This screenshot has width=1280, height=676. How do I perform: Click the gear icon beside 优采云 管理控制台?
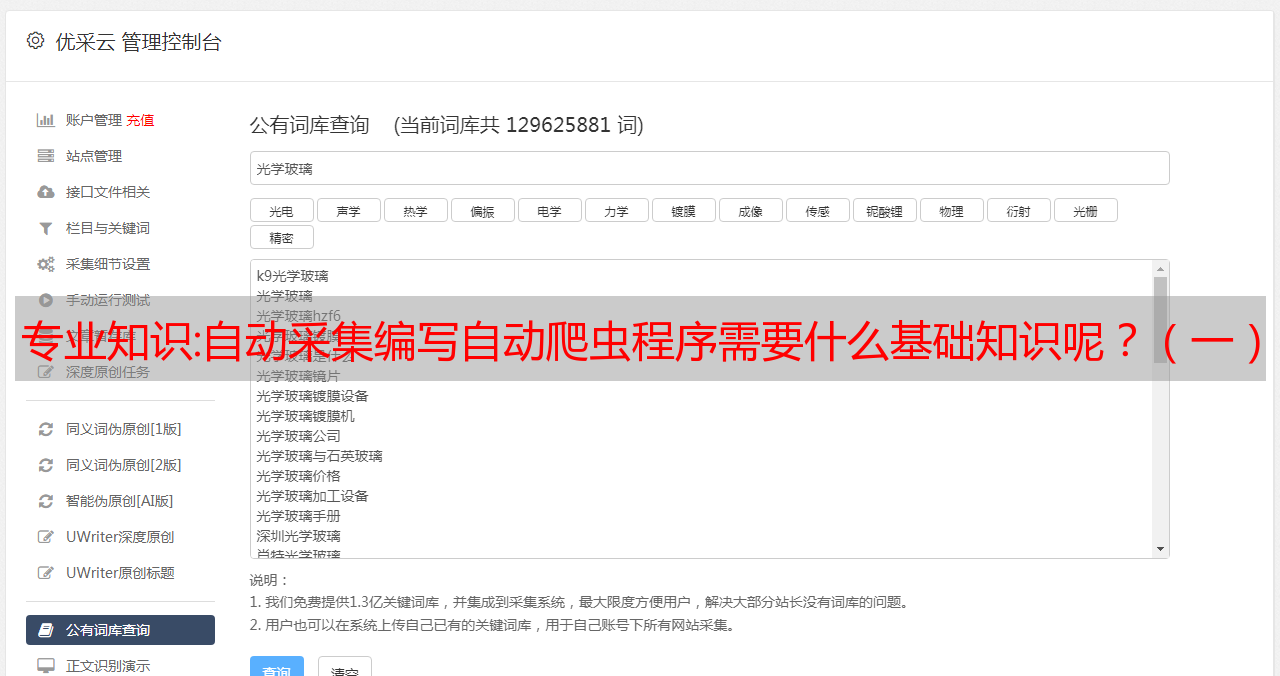pos(35,41)
